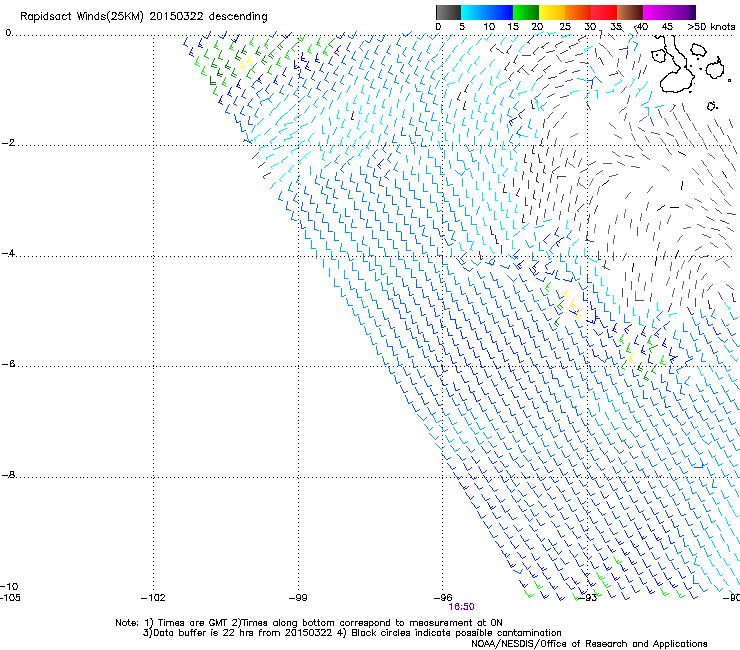Click the 0 latitude axis label

(x=8, y=33)
